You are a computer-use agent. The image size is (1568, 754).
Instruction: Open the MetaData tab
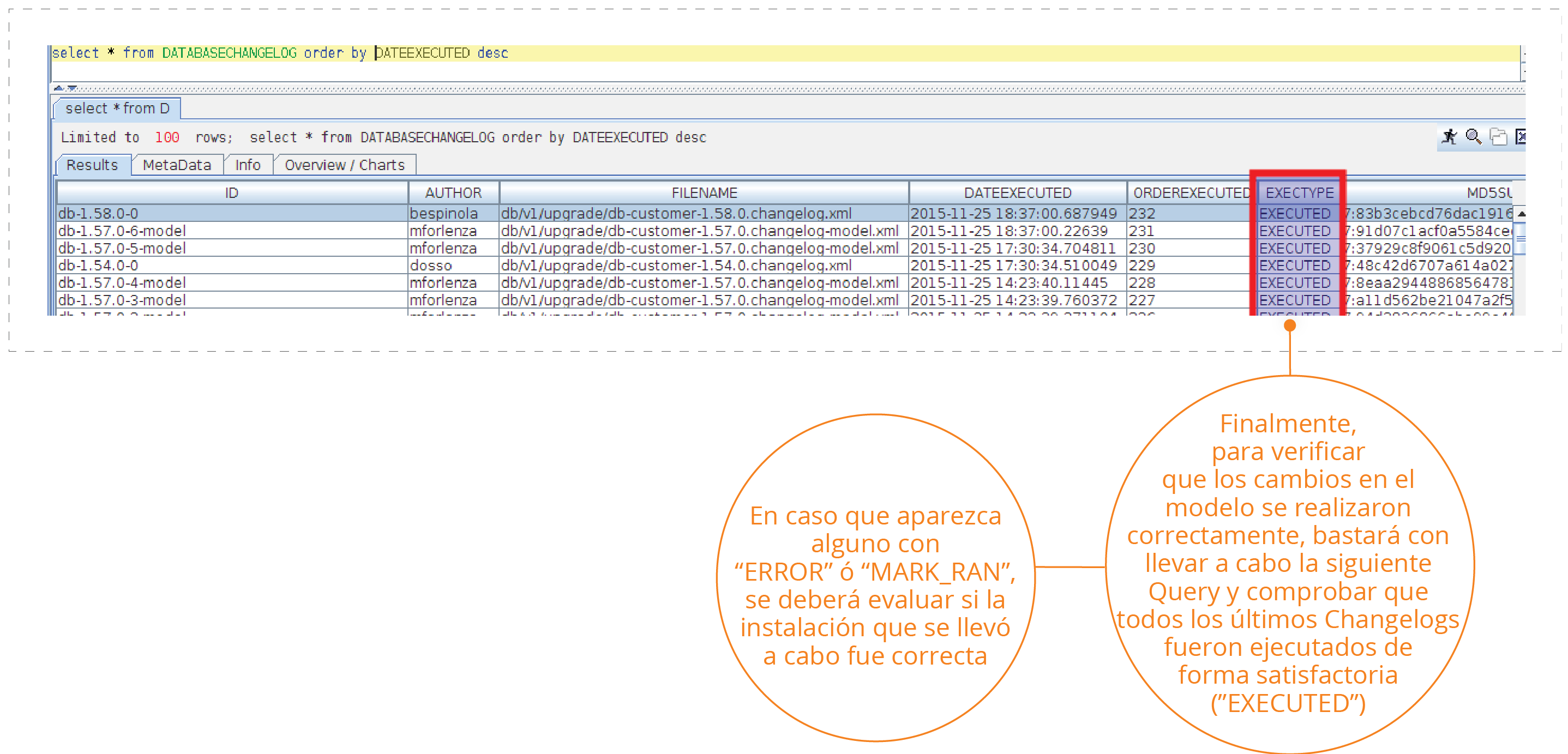(x=177, y=165)
